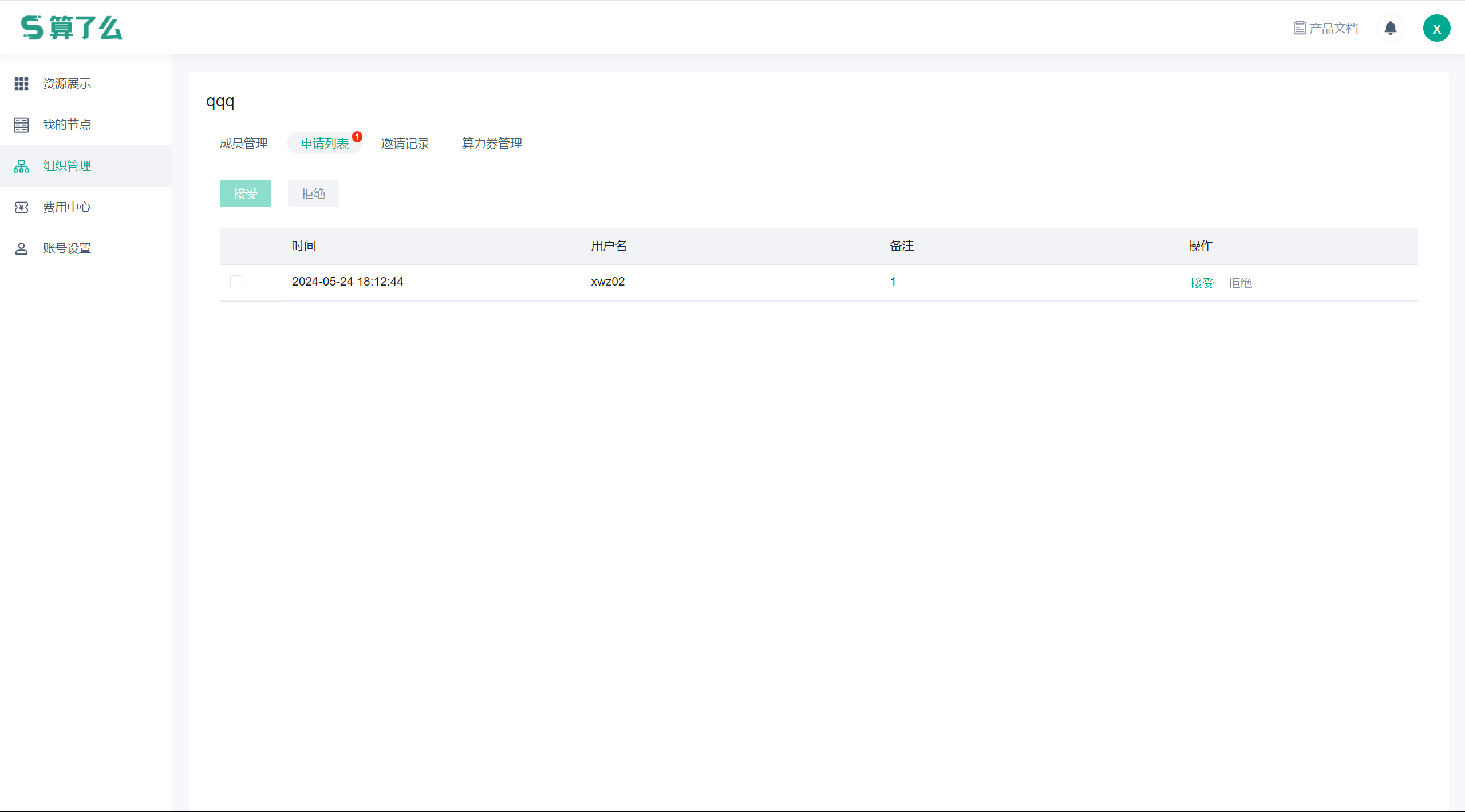This screenshot has height=812, width=1465.
Task: Click 拒绝 link in xwz02 row
Action: pyautogui.click(x=1240, y=283)
